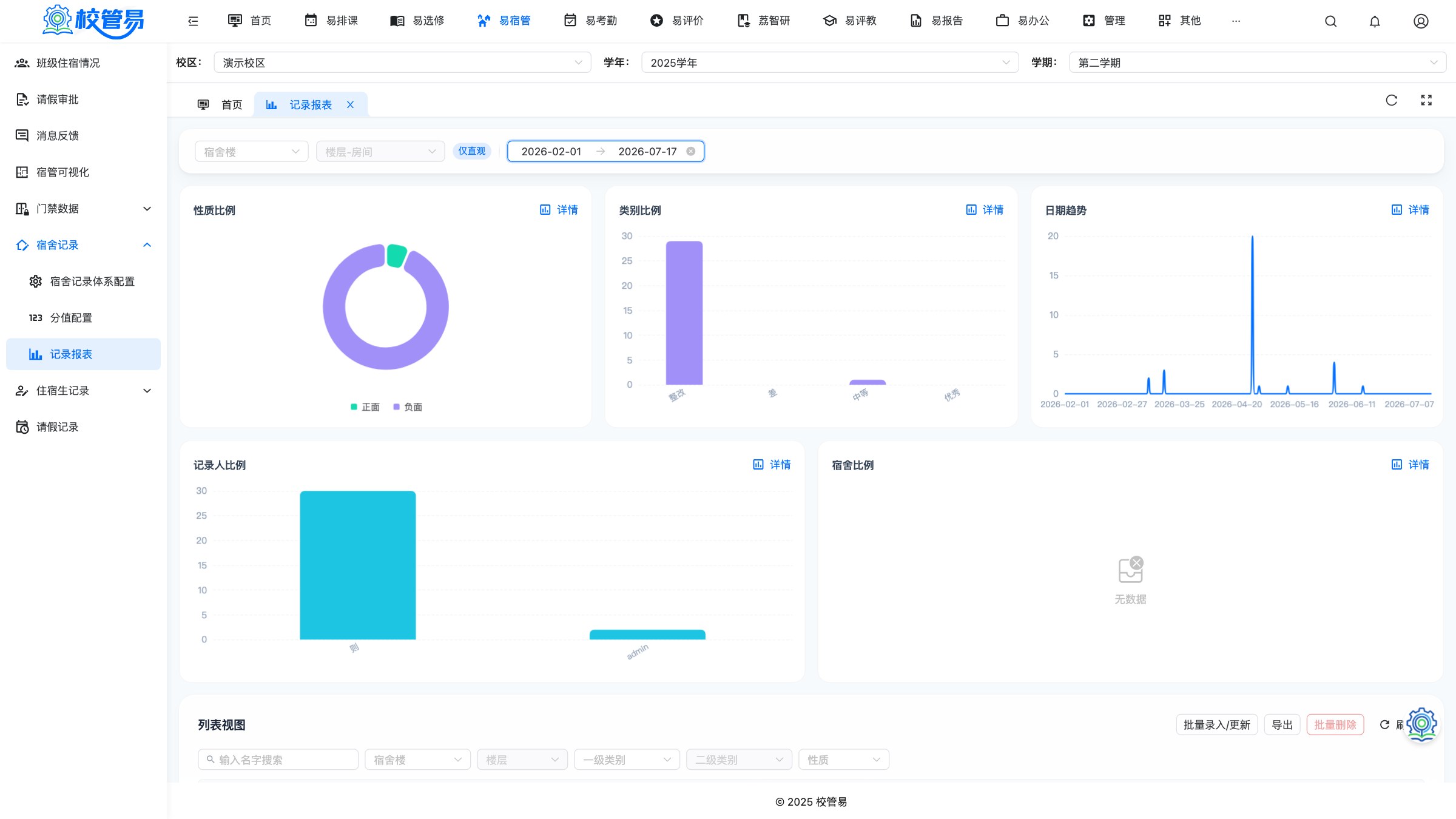Open 详情 for 类别比例 chart
Viewport: 1456px width, 819px height.
tap(985, 210)
